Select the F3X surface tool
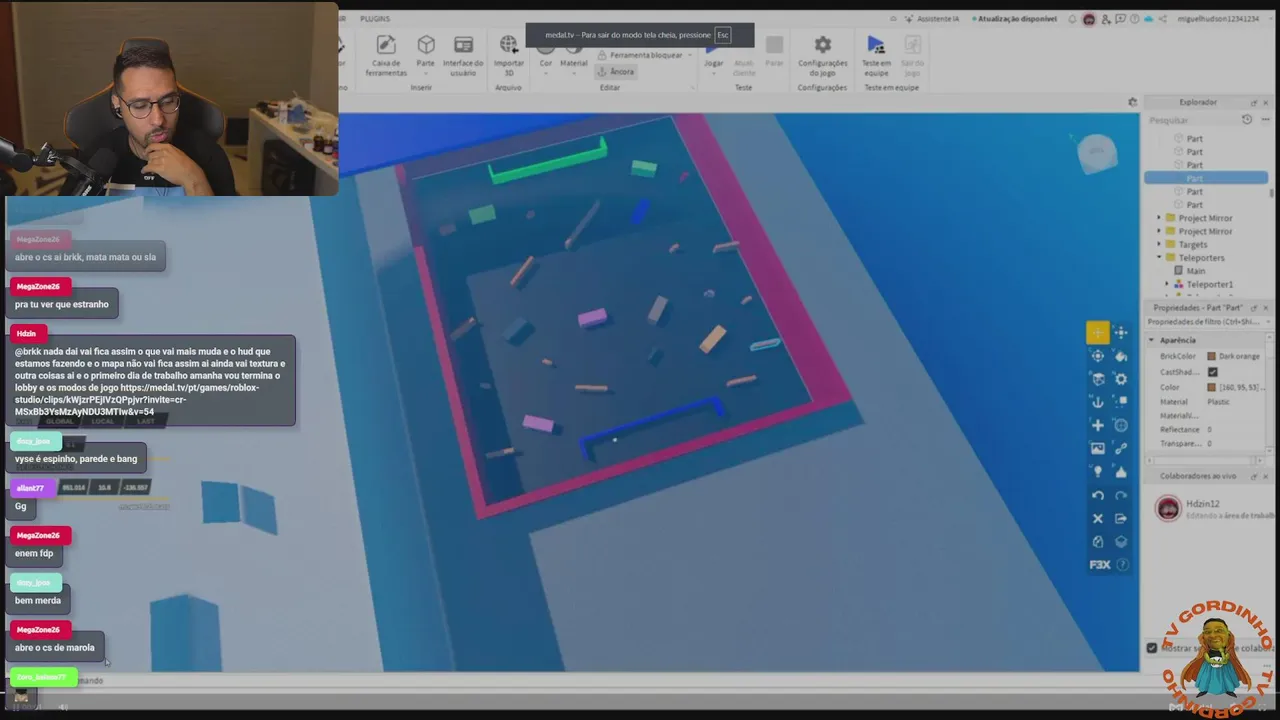The image size is (1280, 720). point(1098,379)
